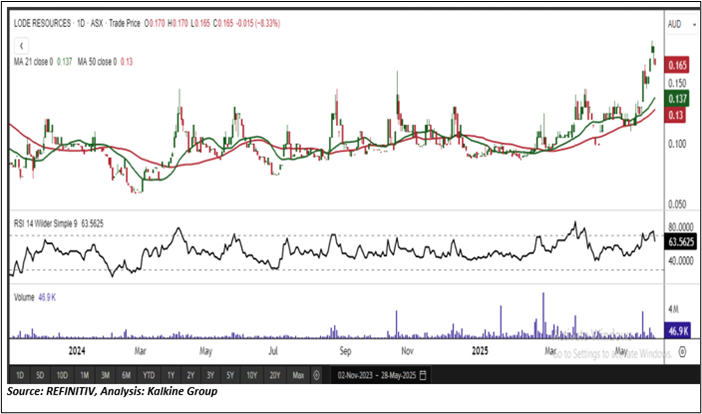Select the 1Y time range
Screen dimensions: 702x414
(x=171, y=375)
